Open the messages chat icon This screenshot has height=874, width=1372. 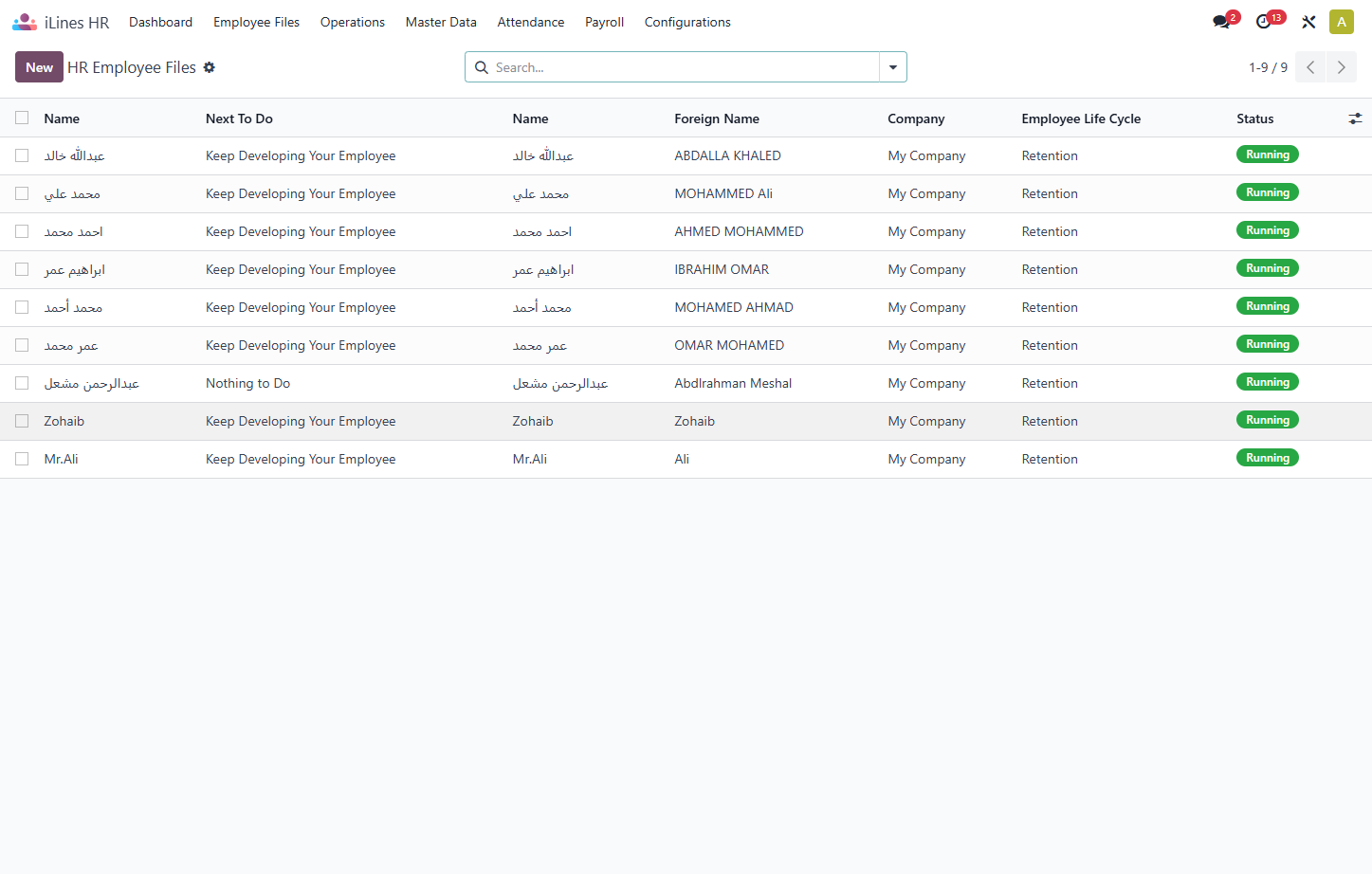tap(1222, 22)
